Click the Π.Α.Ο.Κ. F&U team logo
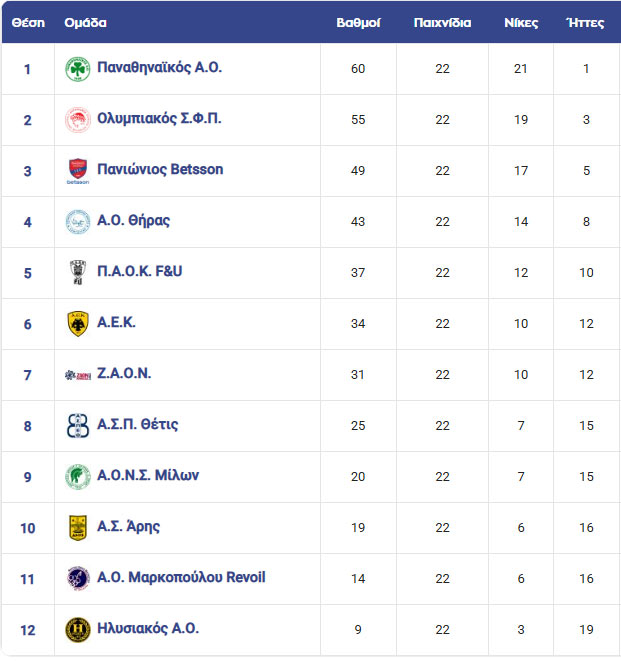 (x=78, y=273)
